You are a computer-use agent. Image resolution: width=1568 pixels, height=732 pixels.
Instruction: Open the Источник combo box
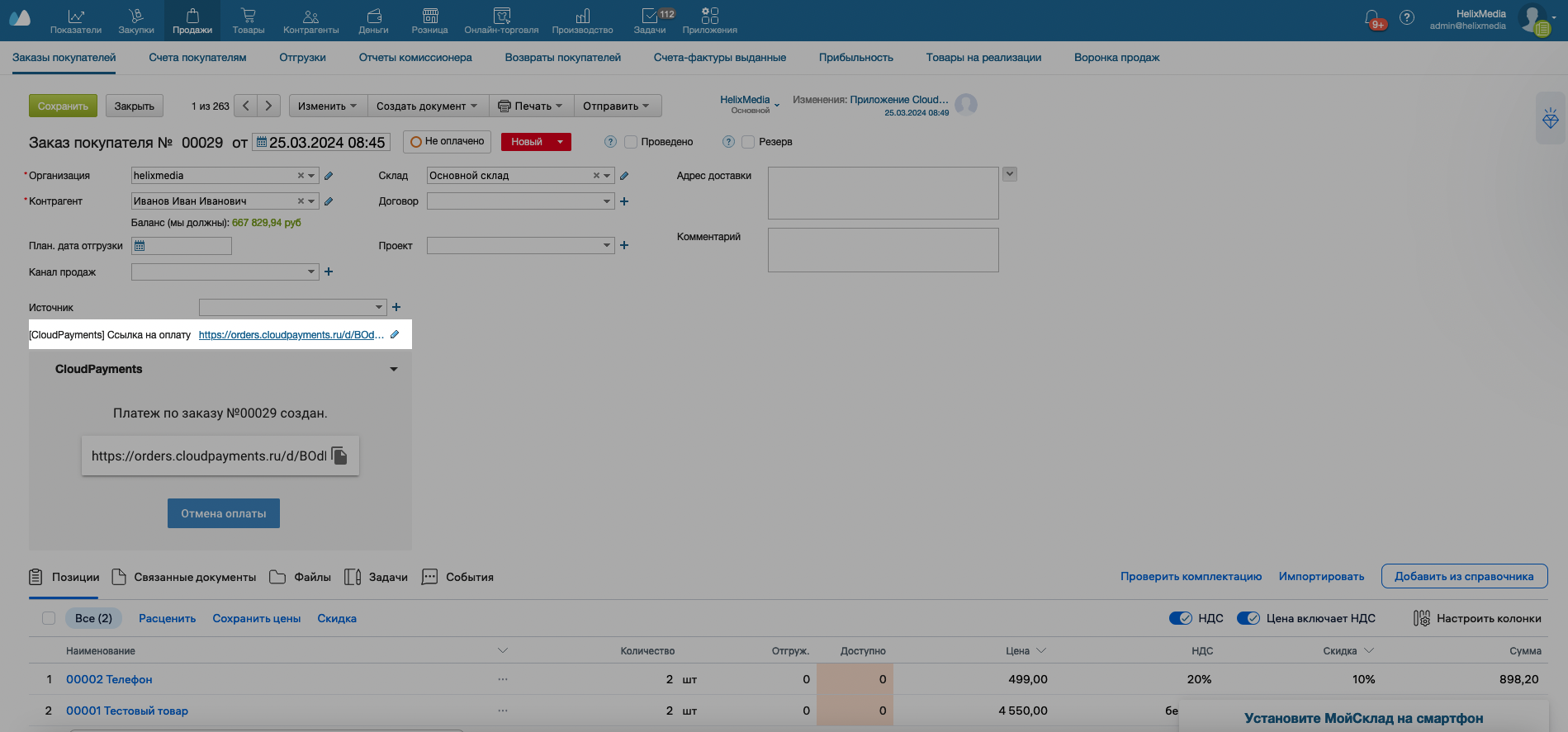click(292, 307)
